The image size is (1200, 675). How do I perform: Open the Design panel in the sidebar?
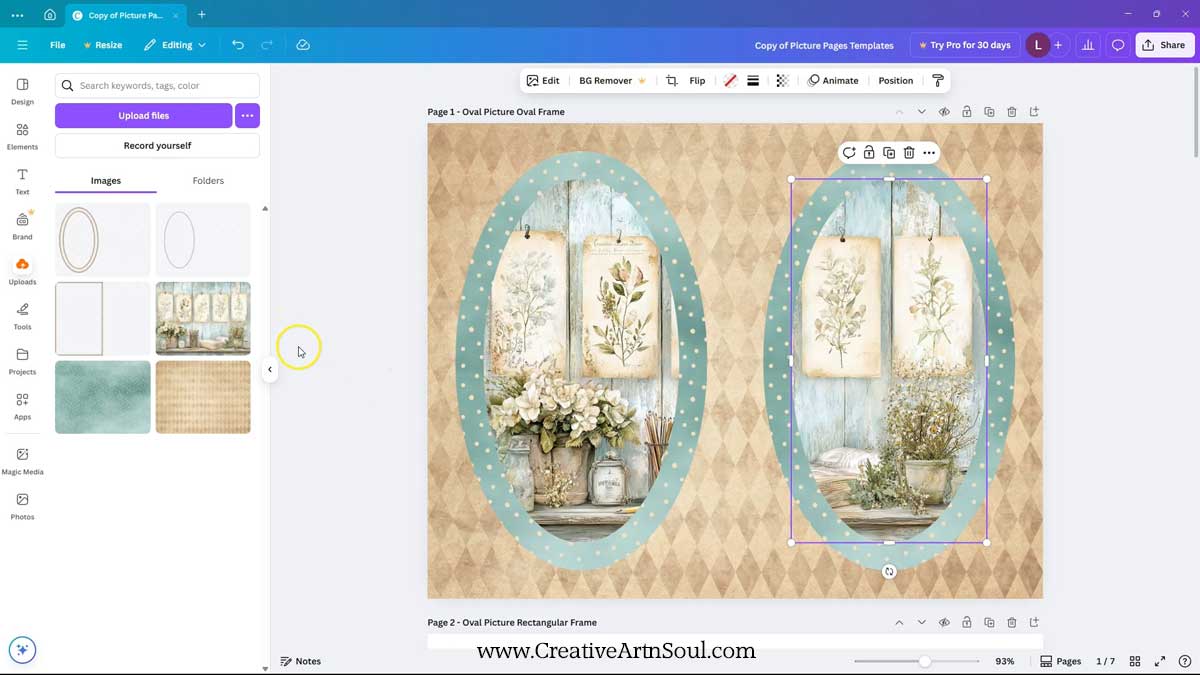[x=22, y=91]
